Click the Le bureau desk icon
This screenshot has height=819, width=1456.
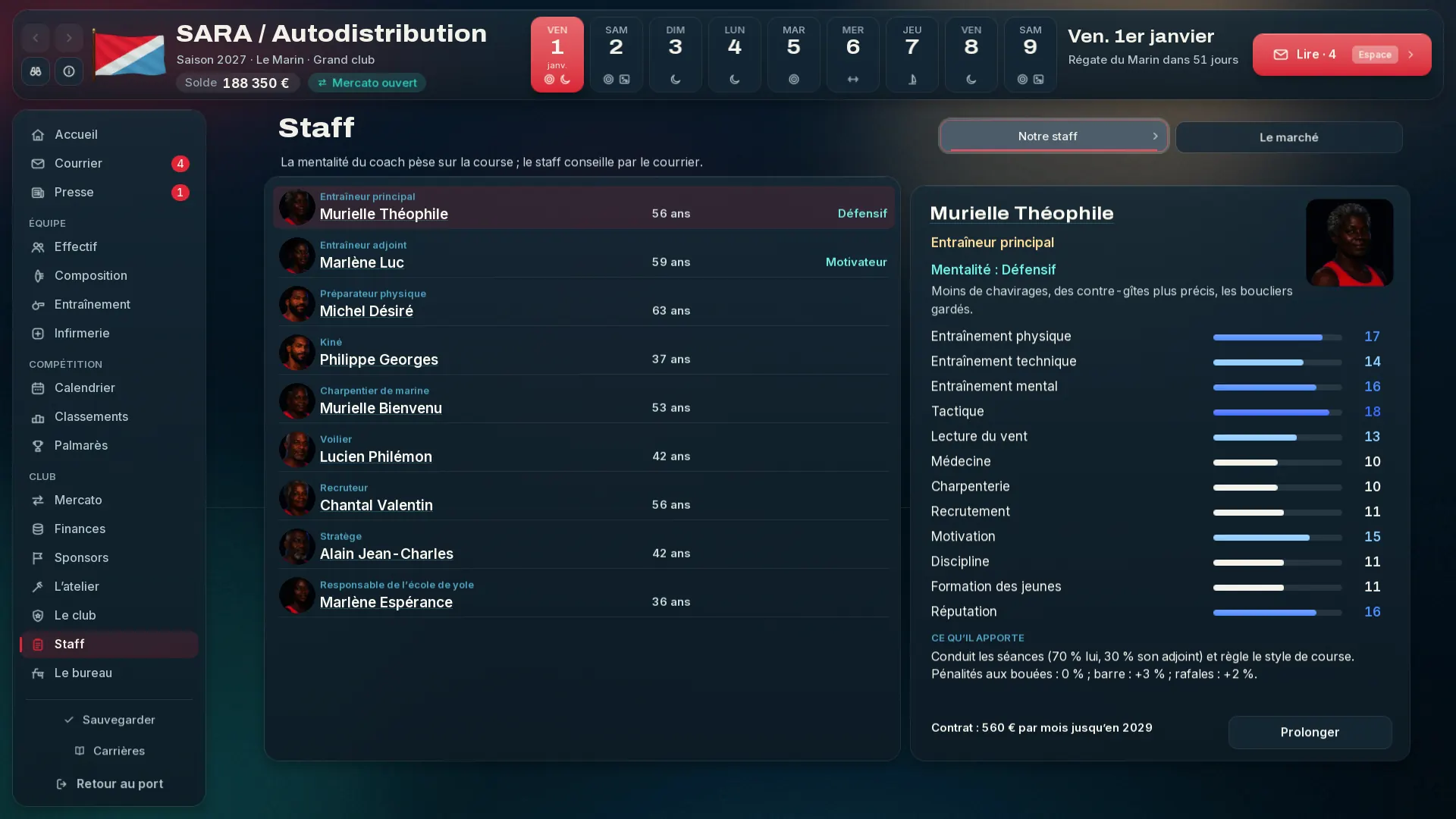tap(38, 673)
